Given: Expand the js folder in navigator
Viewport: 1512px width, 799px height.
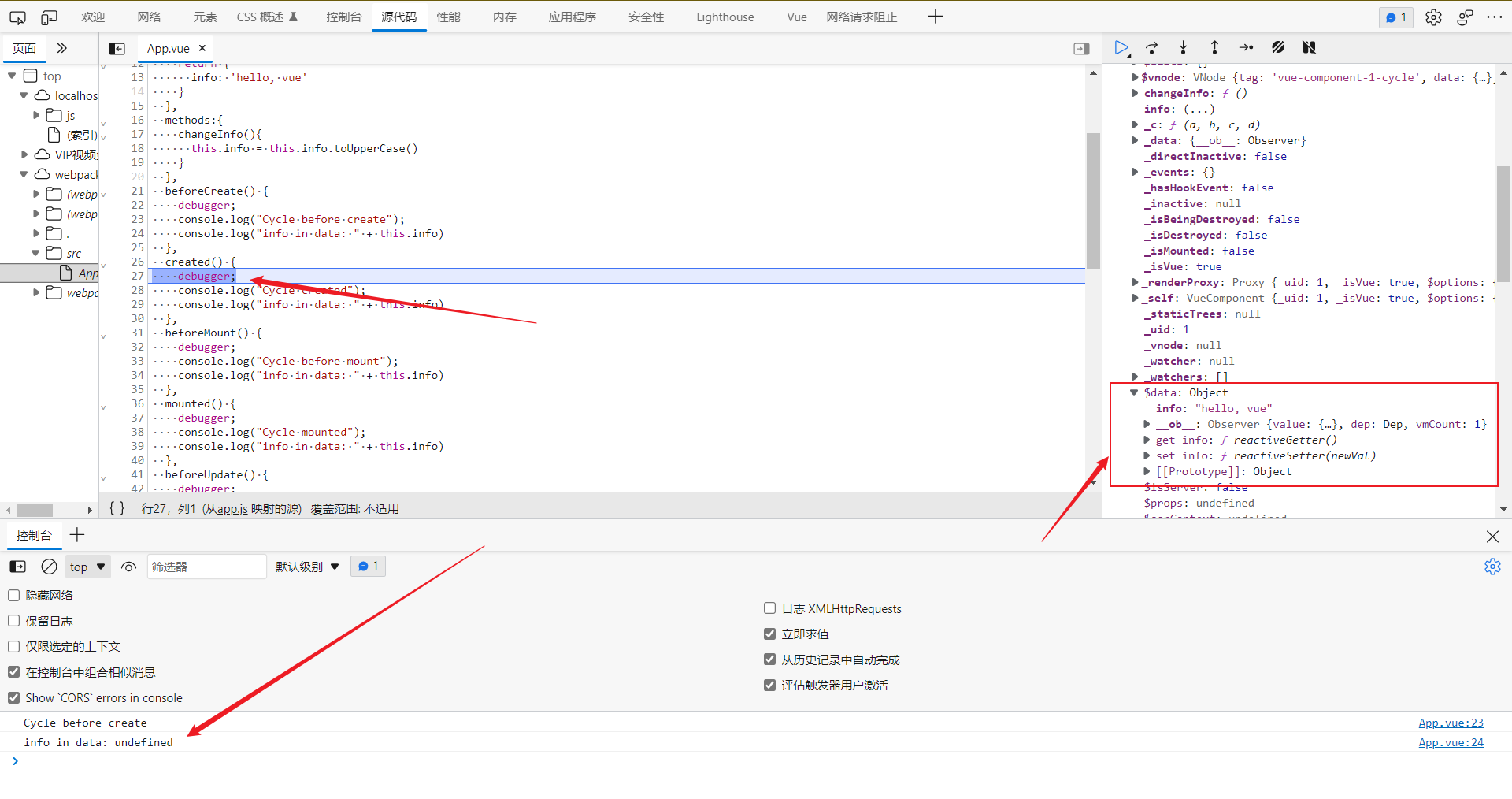Looking at the screenshot, I should click(x=36, y=115).
